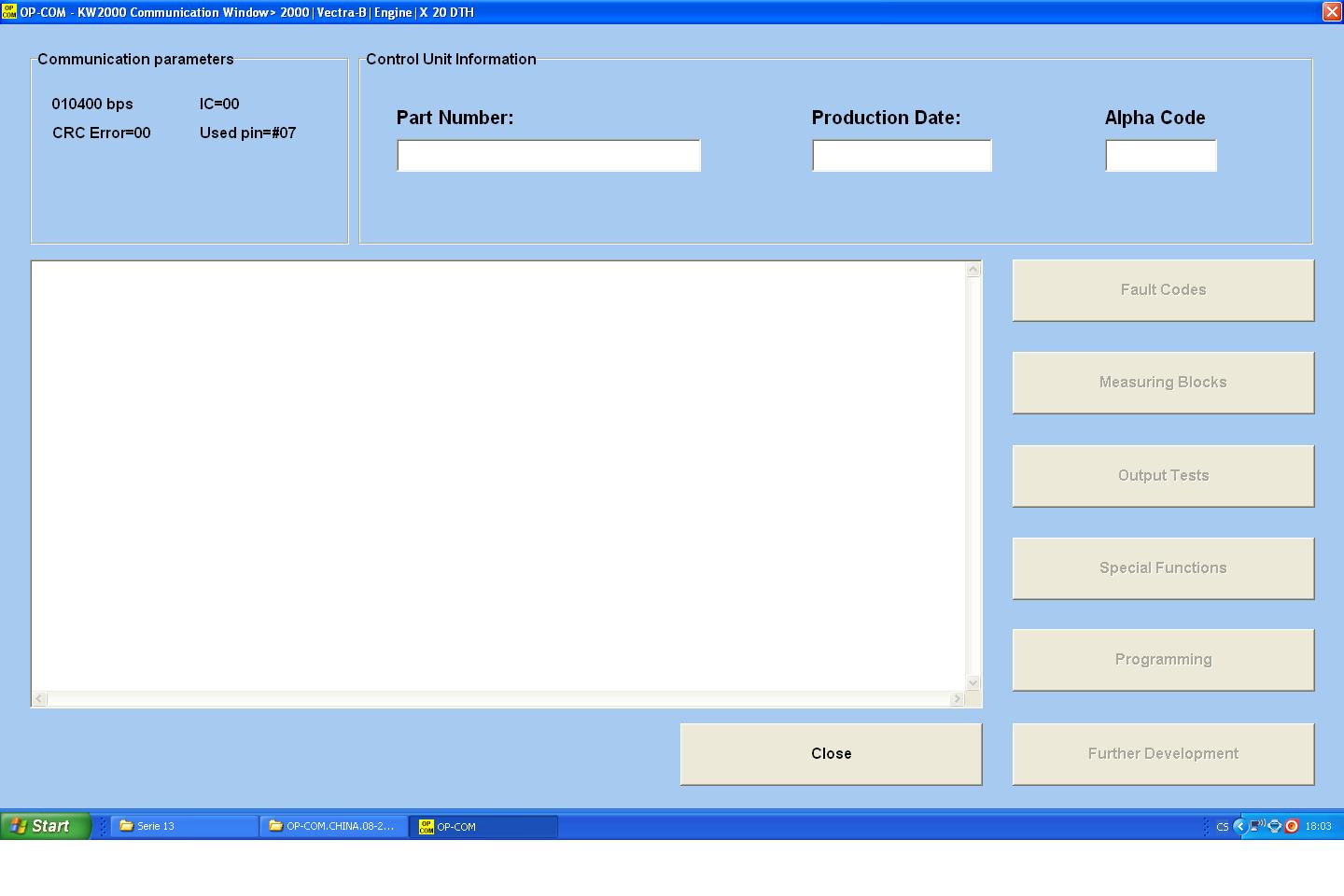Click the Programming button

[x=1163, y=660]
